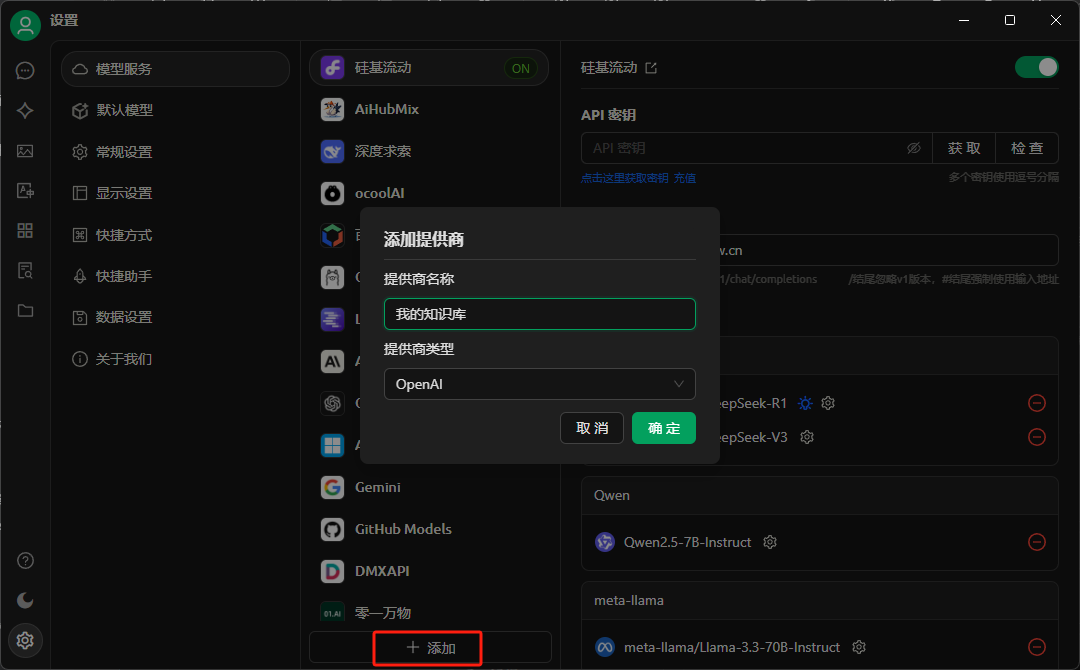Open settings gear for Qwen2.5-7B-Instruct
Screen dimensions: 1080x670
point(770,542)
